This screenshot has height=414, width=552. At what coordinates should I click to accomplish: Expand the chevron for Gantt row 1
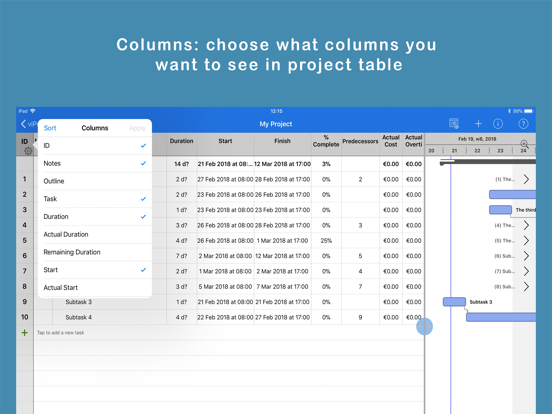pos(526,179)
